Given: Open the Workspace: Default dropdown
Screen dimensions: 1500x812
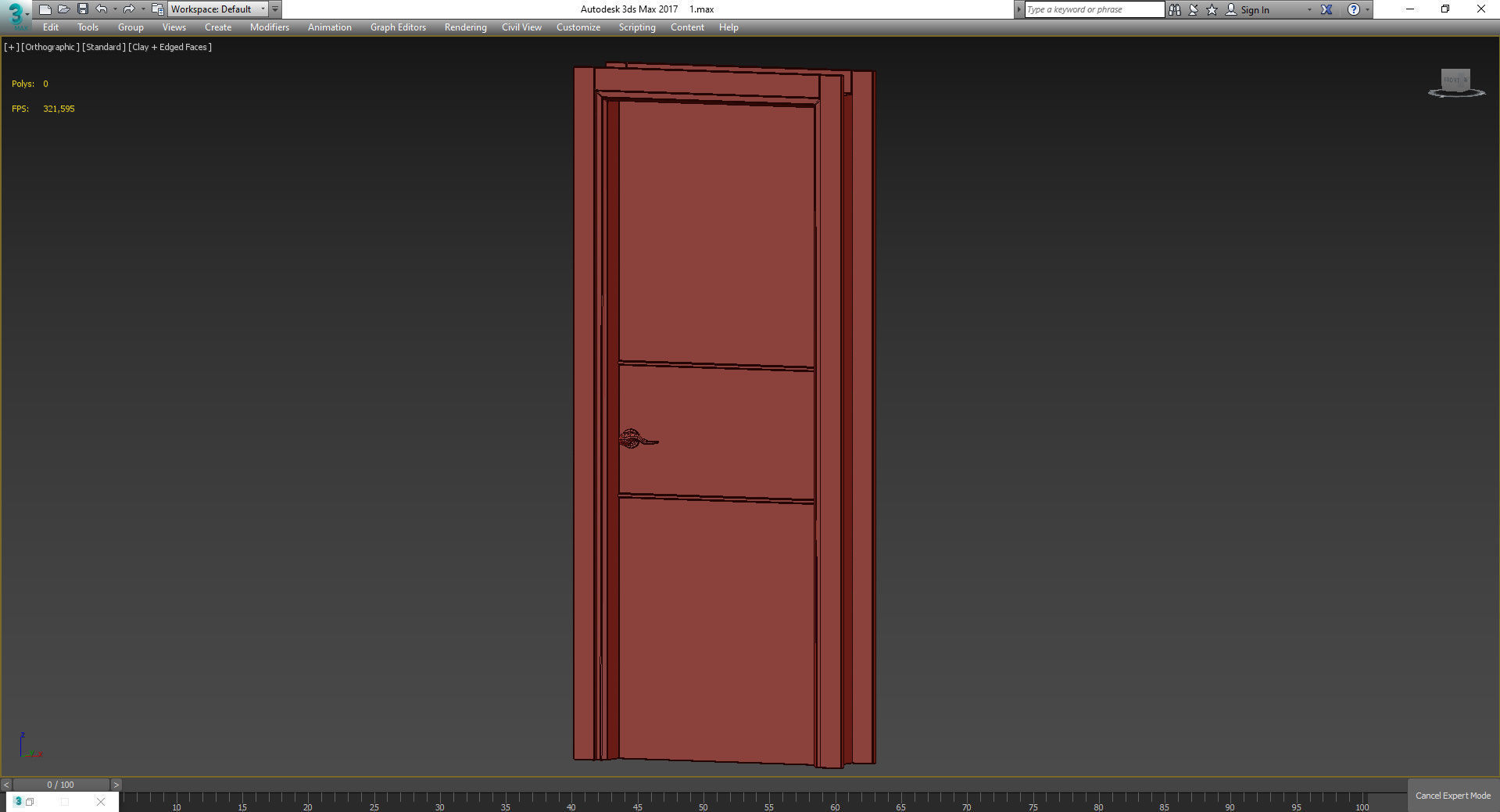Looking at the screenshot, I should (218, 9).
